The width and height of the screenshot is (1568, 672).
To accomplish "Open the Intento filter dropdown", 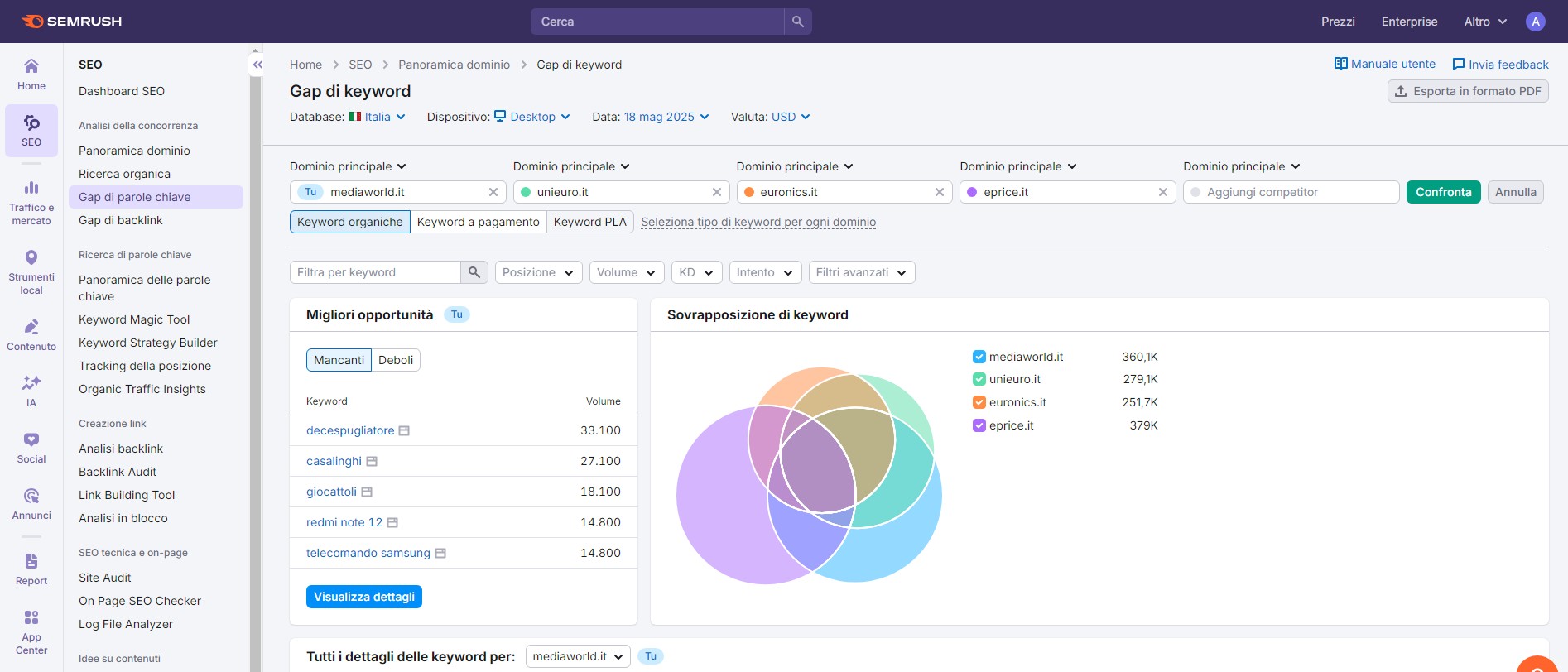I will [x=765, y=272].
